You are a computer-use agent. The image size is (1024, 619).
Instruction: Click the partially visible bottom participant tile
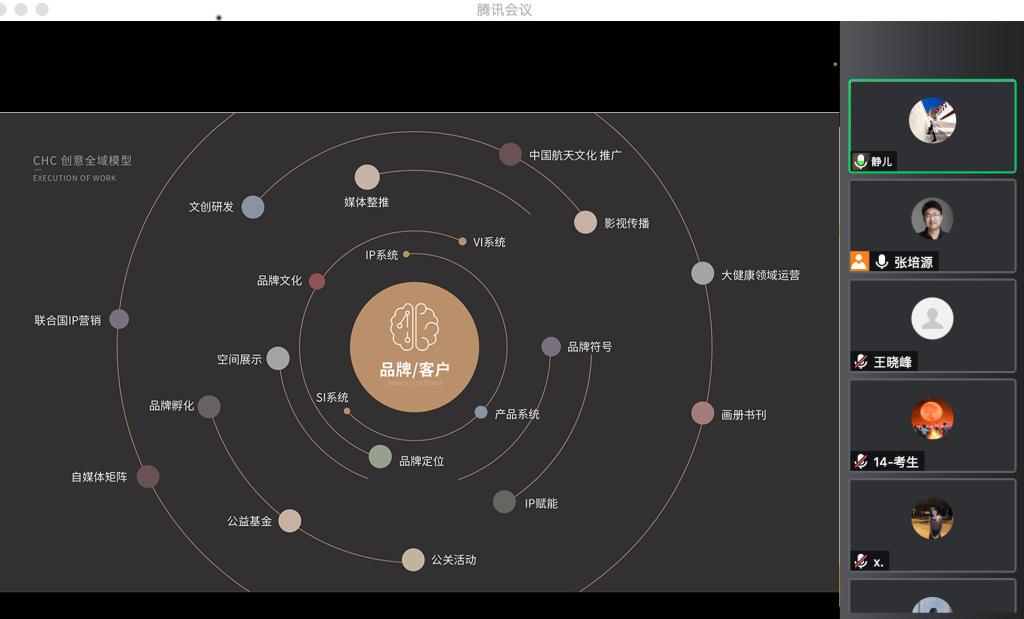click(x=932, y=602)
